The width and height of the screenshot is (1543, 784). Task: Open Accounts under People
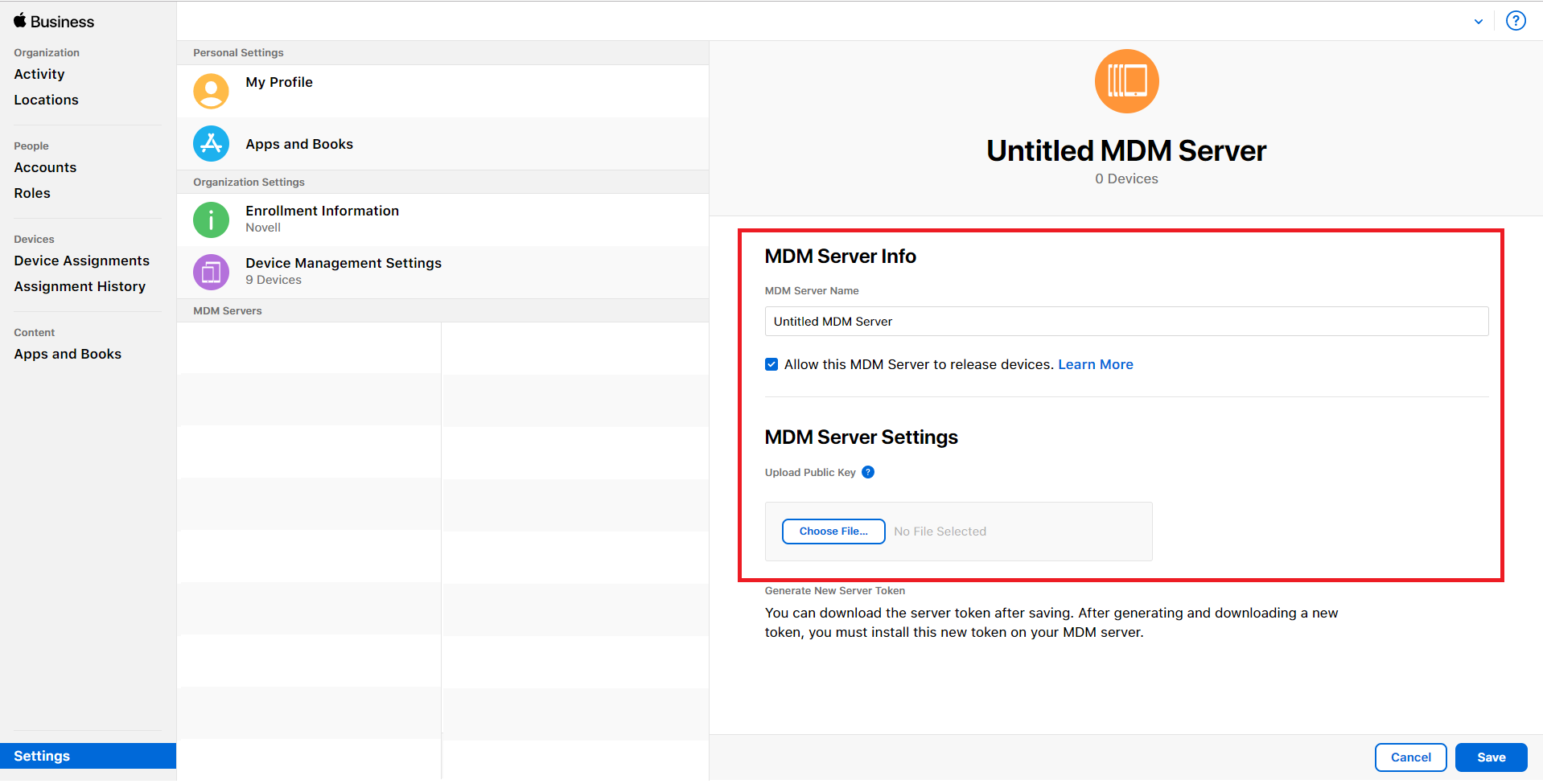point(45,167)
